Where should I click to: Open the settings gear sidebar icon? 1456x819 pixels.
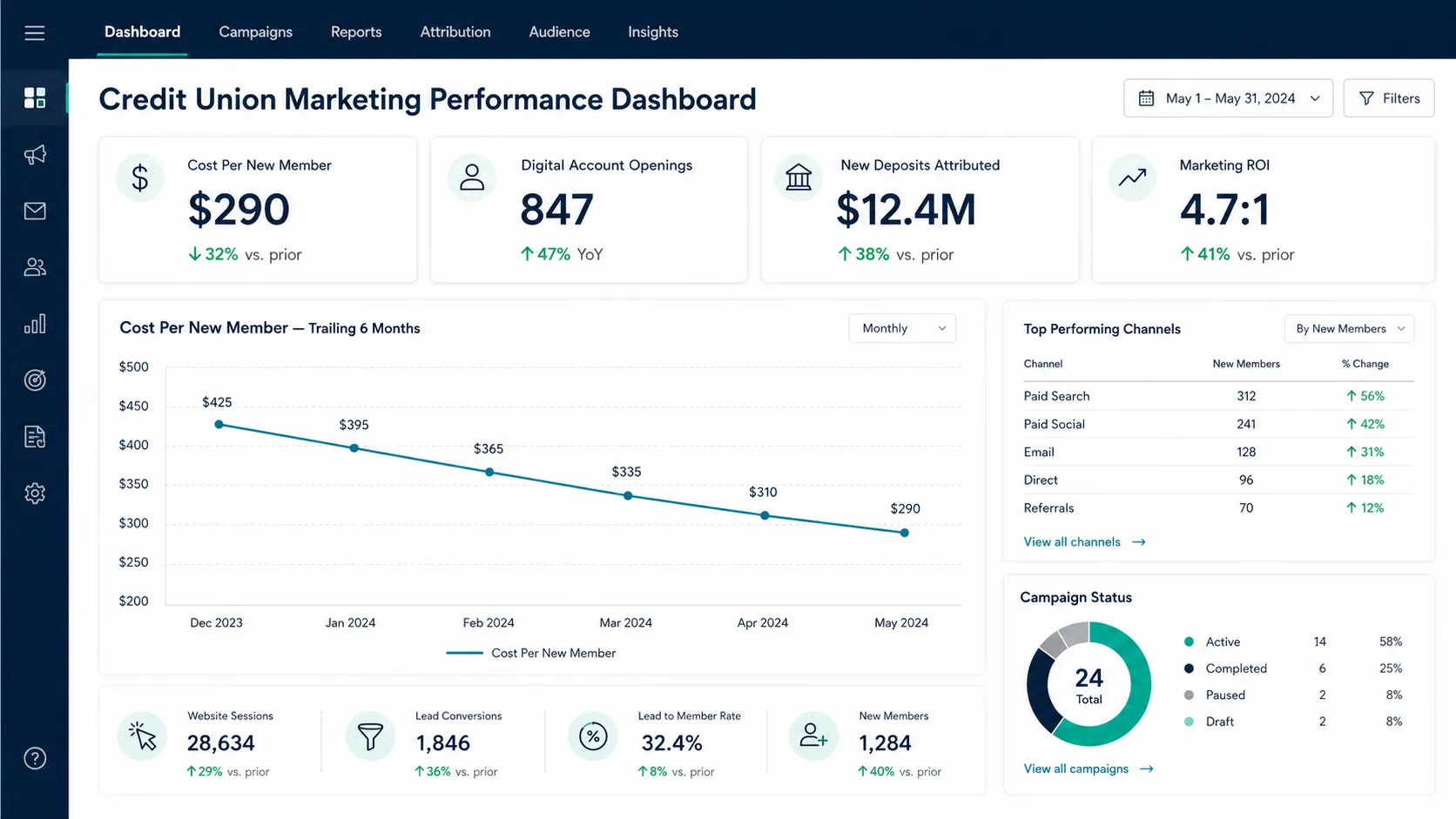tap(35, 493)
